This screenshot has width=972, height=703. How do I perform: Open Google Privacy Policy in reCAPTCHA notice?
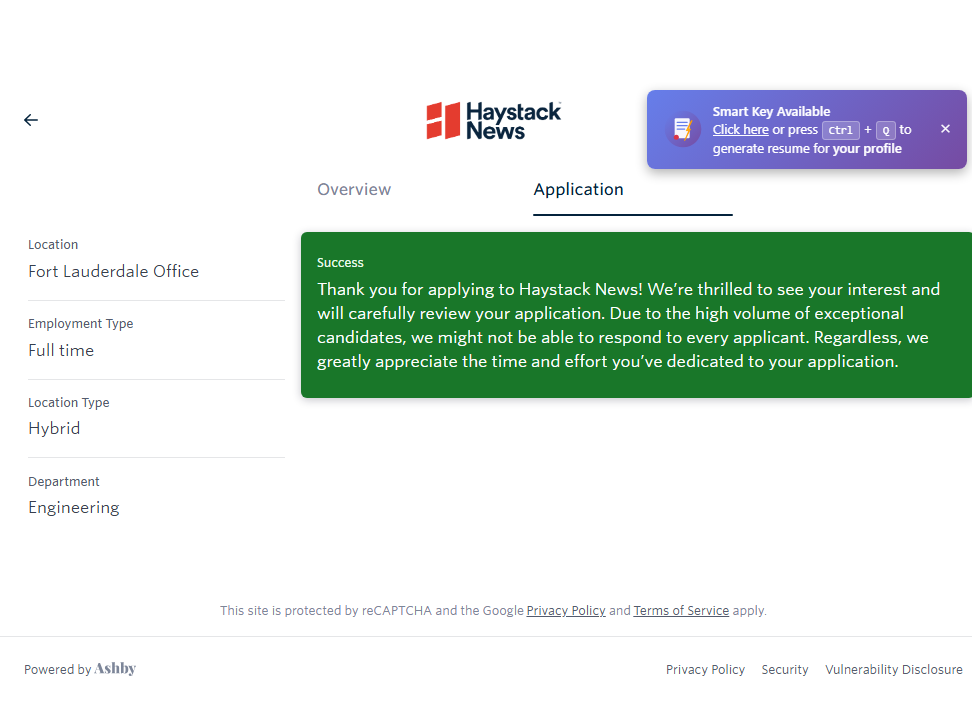[566, 610]
